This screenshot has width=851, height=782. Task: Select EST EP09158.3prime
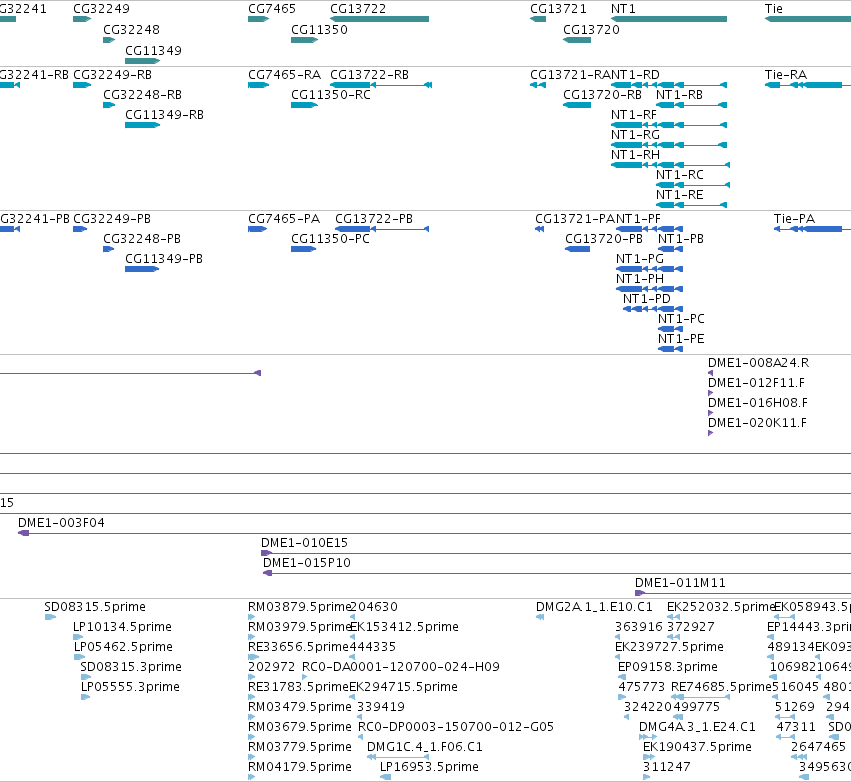coord(668,667)
